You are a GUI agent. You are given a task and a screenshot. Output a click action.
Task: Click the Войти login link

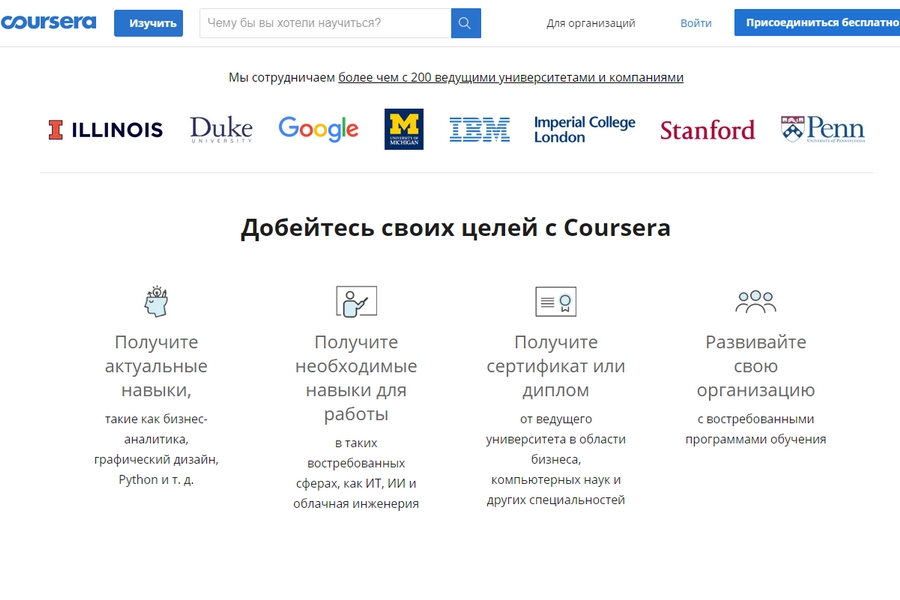coord(696,23)
